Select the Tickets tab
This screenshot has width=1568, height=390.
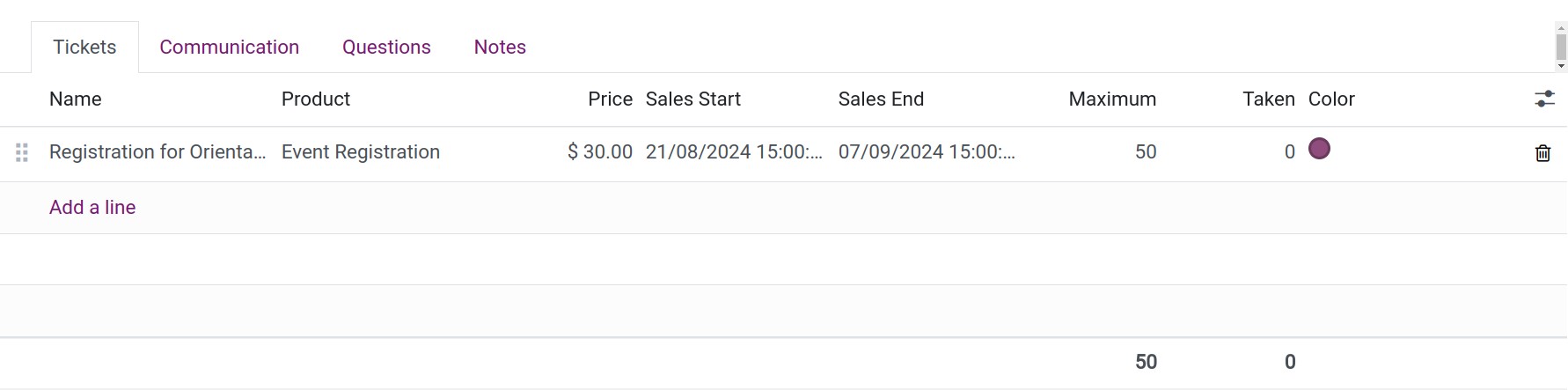pyautogui.click(x=84, y=47)
